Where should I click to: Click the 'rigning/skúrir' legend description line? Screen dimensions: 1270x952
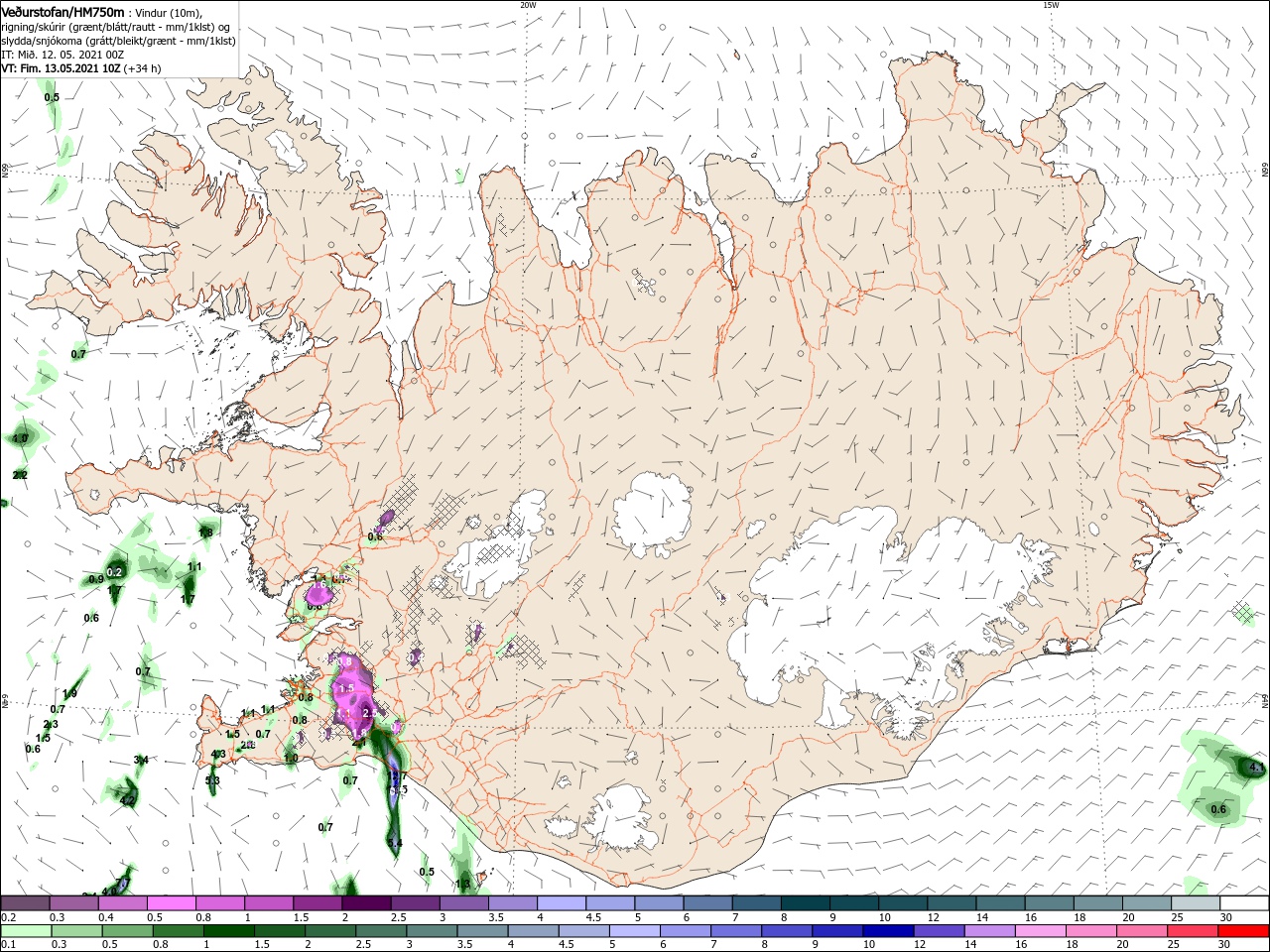pyautogui.click(x=116, y=27)
